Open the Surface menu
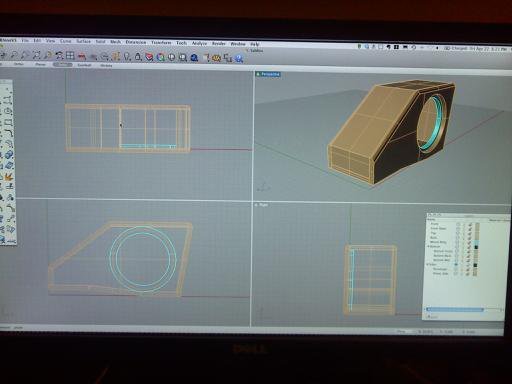The height and width of the screenshot is (384, 512). [x=83, y=41]
